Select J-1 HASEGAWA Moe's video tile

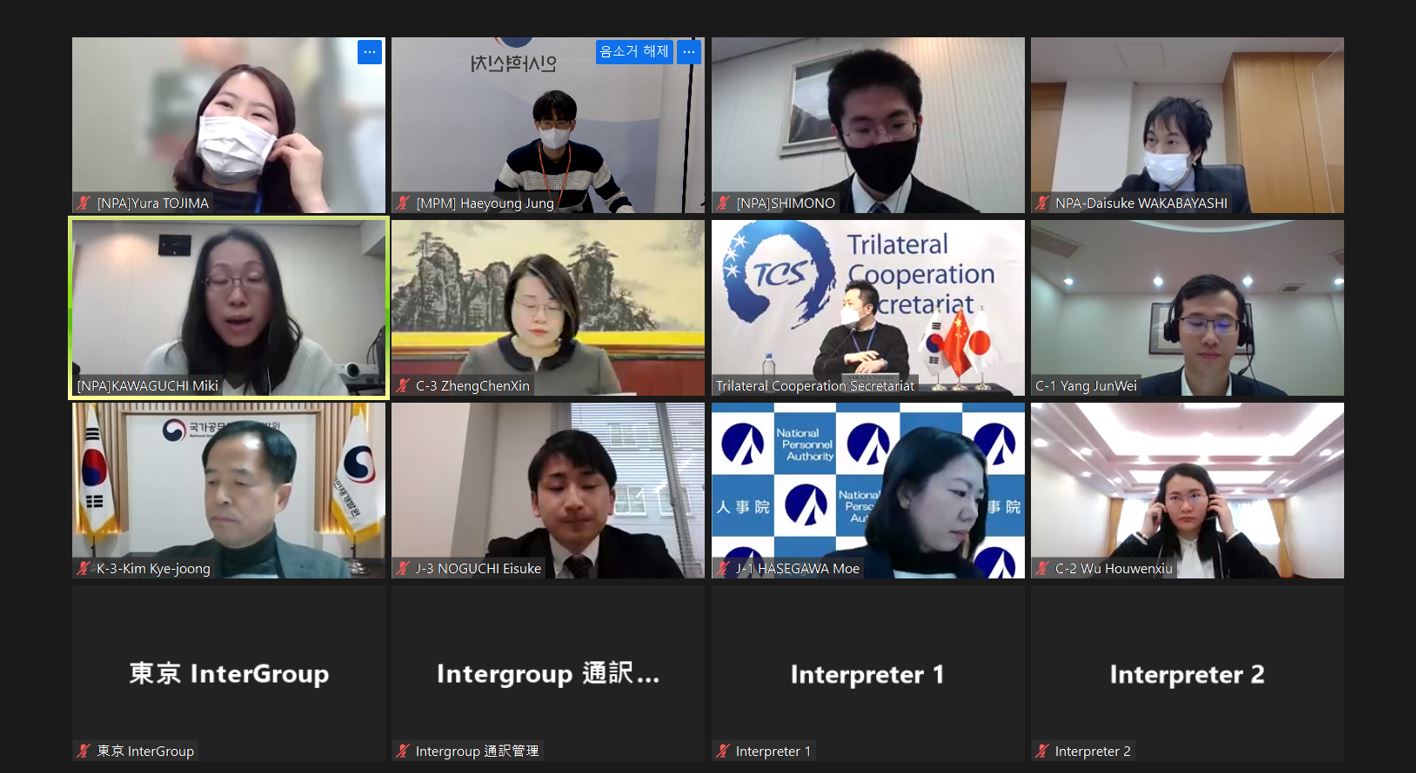click(868, 491)
